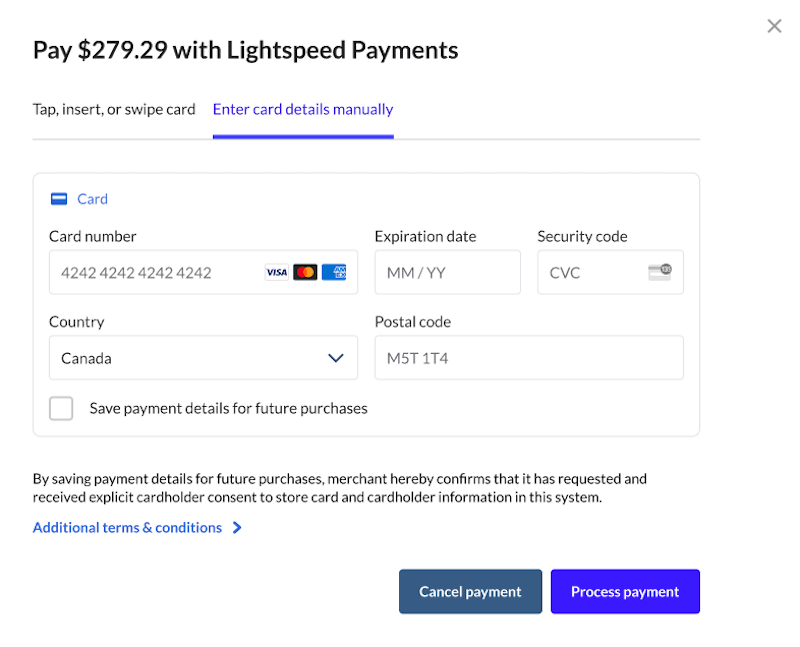Open the Country dropdown showing Canada

pos(203,357)
